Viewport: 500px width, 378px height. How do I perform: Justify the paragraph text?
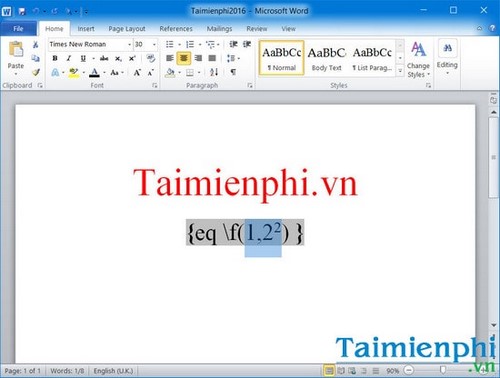[x=212, y=58]
